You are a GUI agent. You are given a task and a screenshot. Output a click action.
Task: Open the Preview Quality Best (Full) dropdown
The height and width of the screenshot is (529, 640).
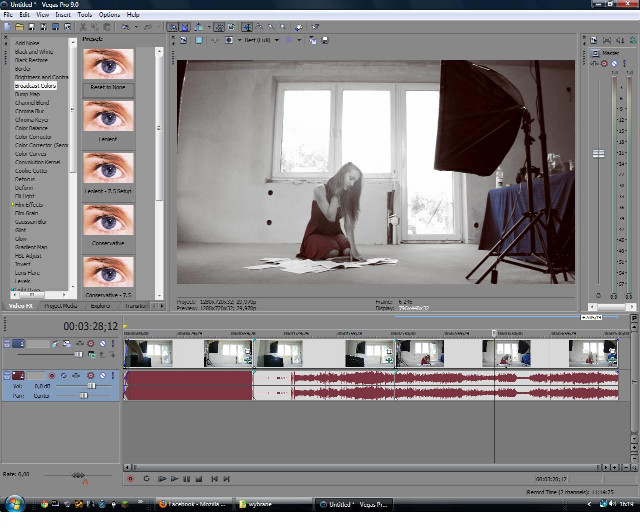point(262,40)
